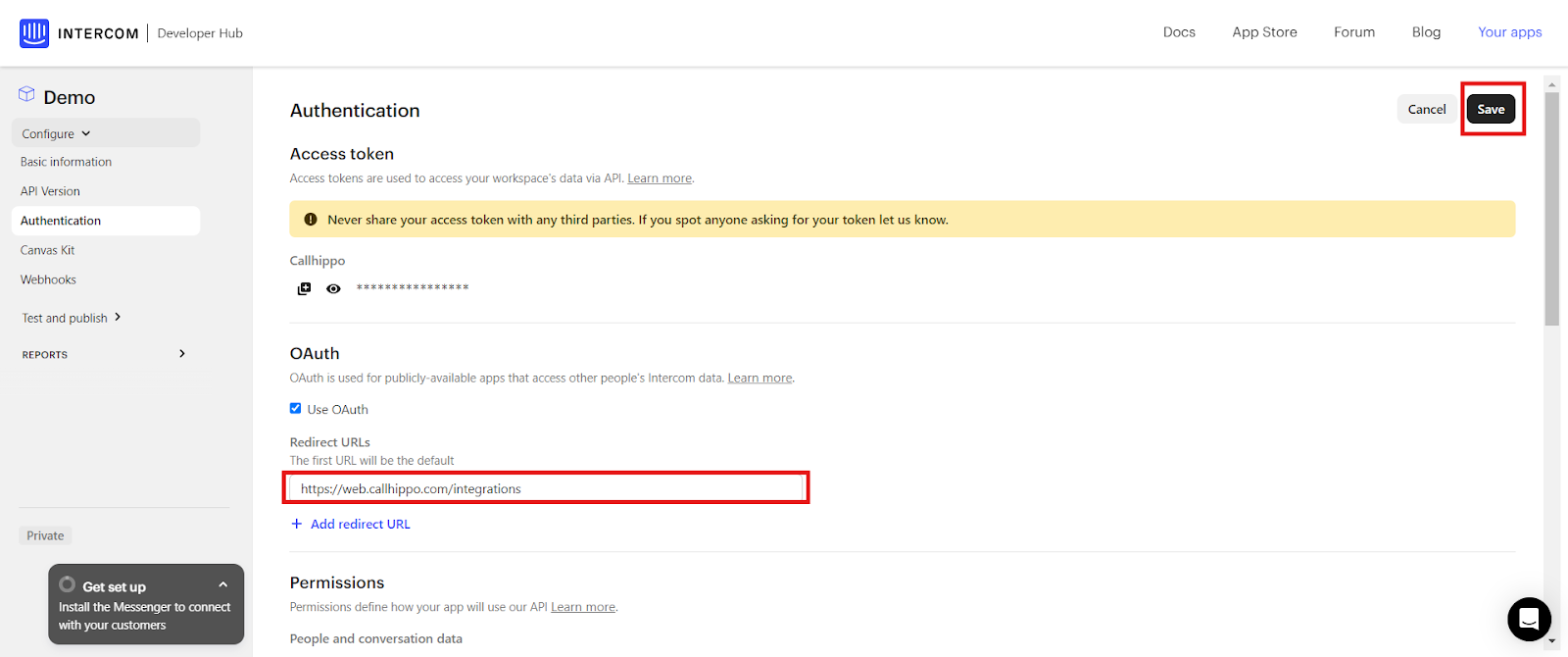The image size is (1568, 657).
Task: Click the Callhippo token label
Action: 318,261
